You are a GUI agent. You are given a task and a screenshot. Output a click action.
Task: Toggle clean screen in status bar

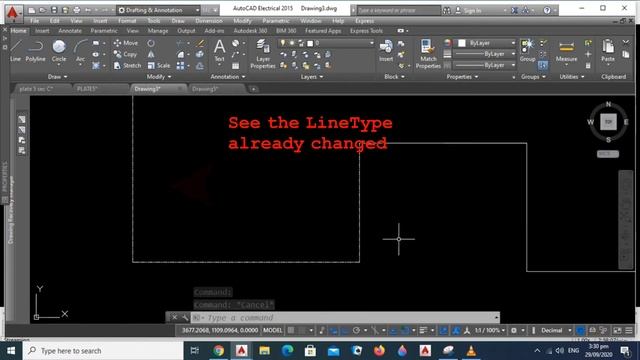[618, 330]
